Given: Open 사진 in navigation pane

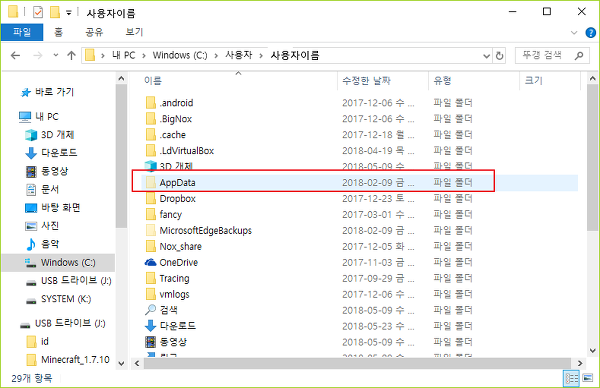Looking at the screenshot, I should point(42,226).
